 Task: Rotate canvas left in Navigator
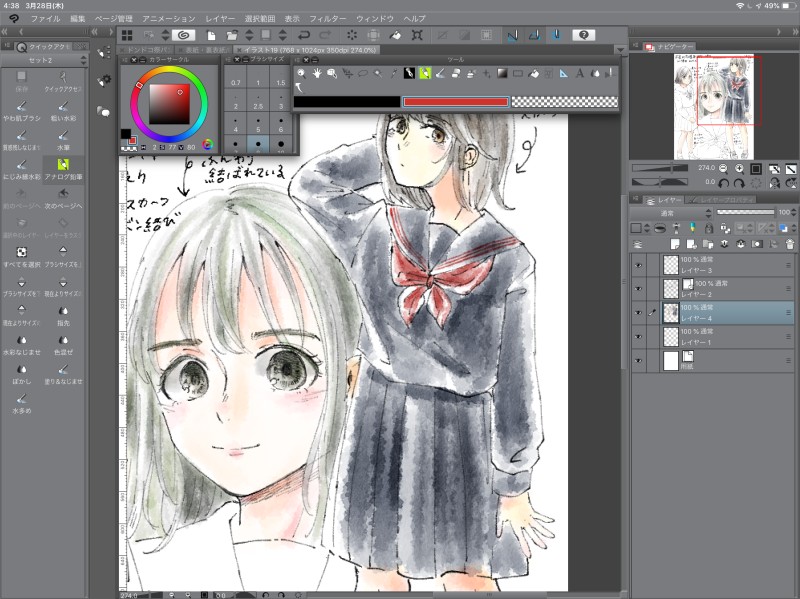pos(723,183)
